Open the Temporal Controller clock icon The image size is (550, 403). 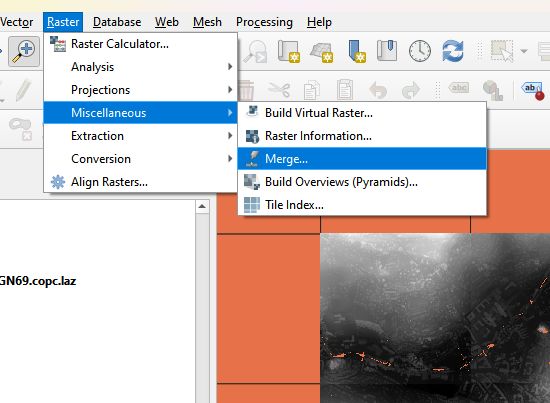click(420, 51)
